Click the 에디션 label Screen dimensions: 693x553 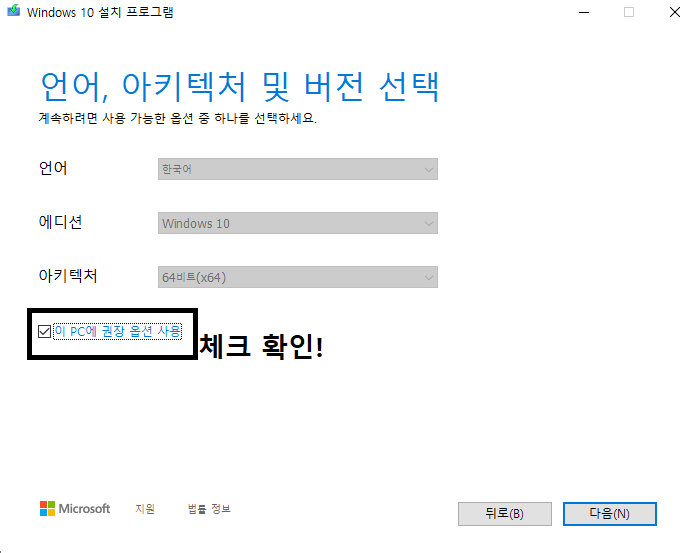(60, 222)
